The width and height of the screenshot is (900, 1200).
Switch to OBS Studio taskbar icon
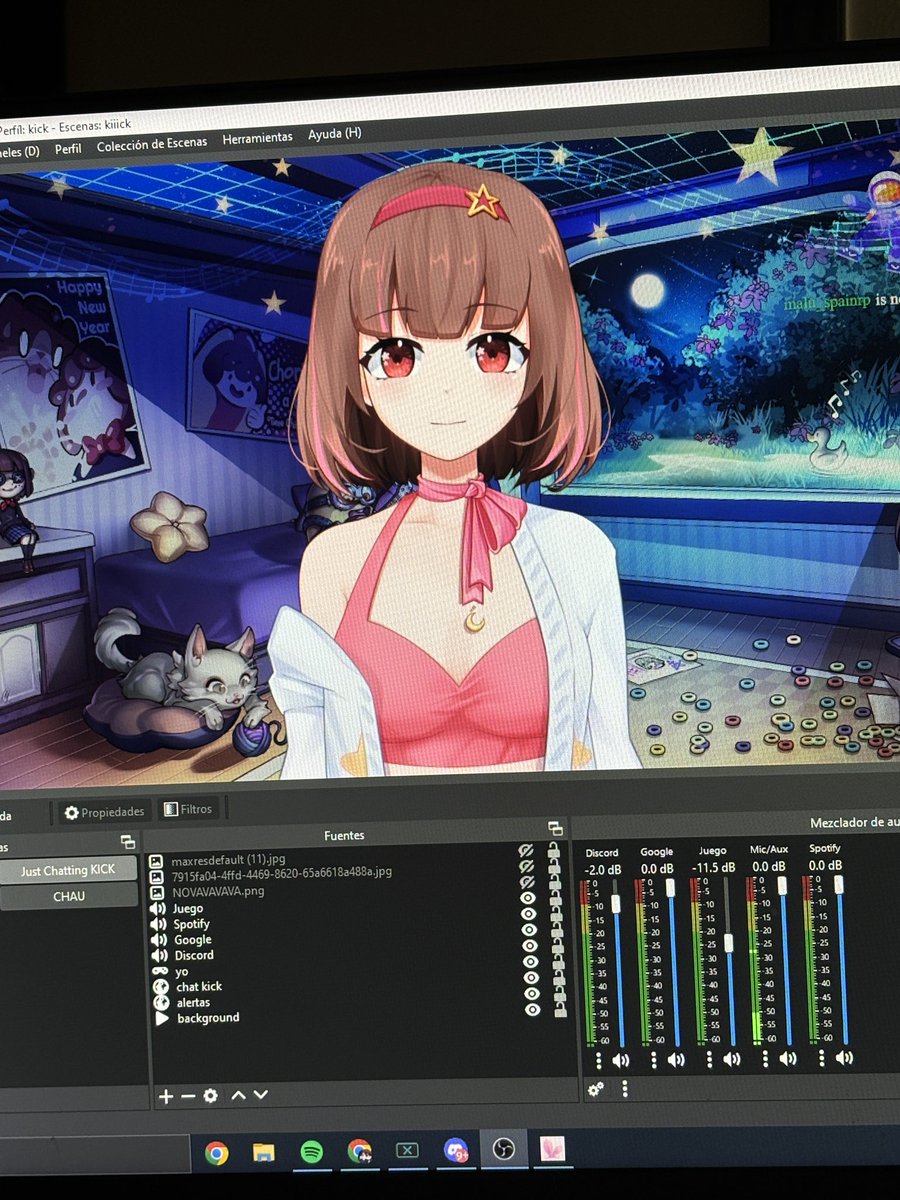[x=503, y=1150]
